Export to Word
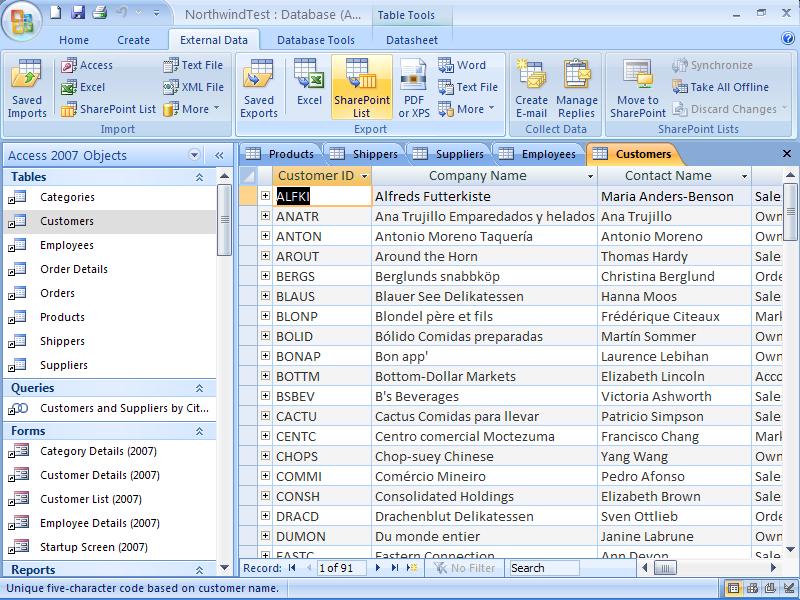800x600 pixels. tap(462, 65)
